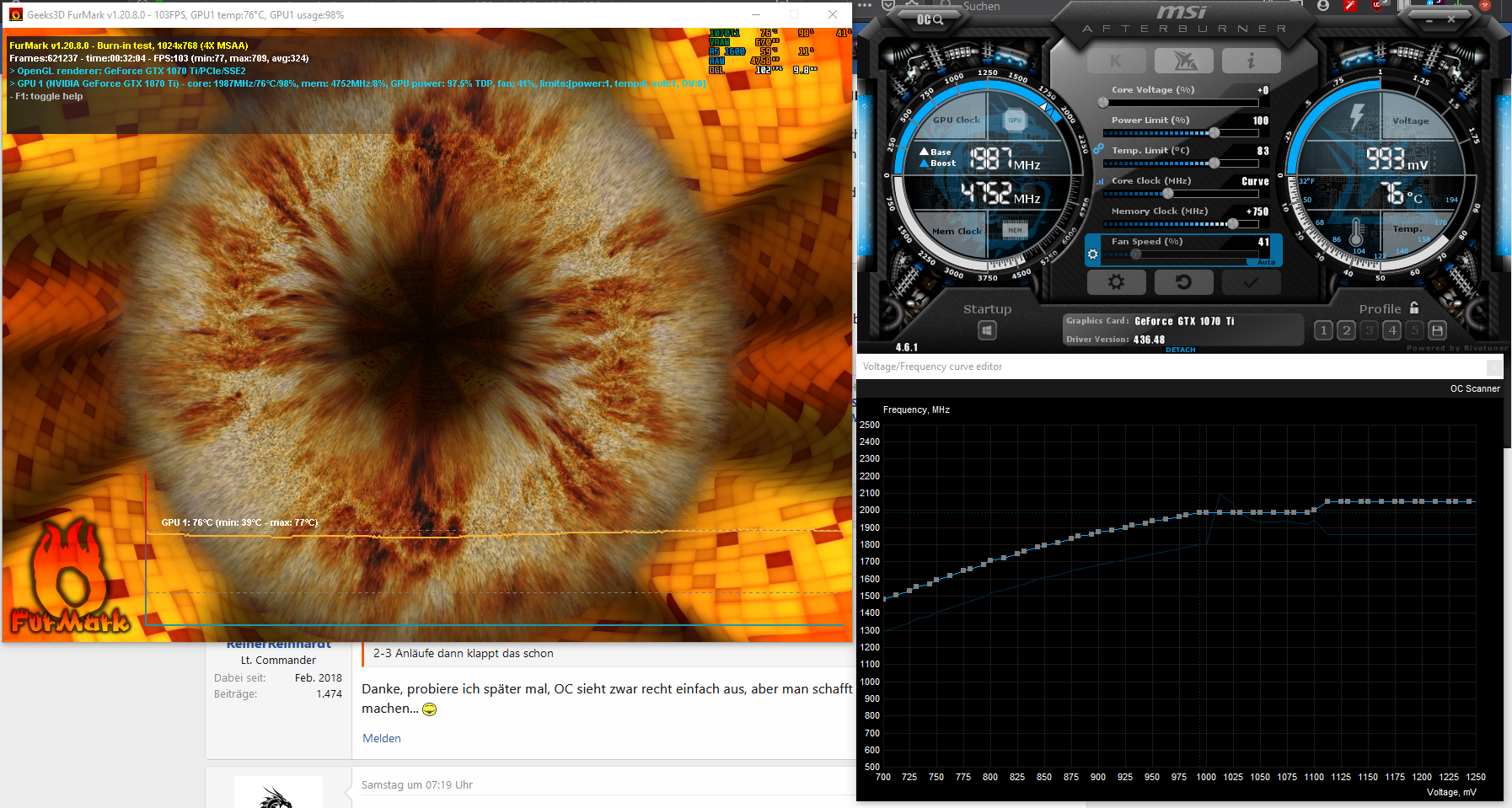Click the Driver Version 436.48 text
The height and width of the screenshot is (808, 1512).
point(1115,340)
